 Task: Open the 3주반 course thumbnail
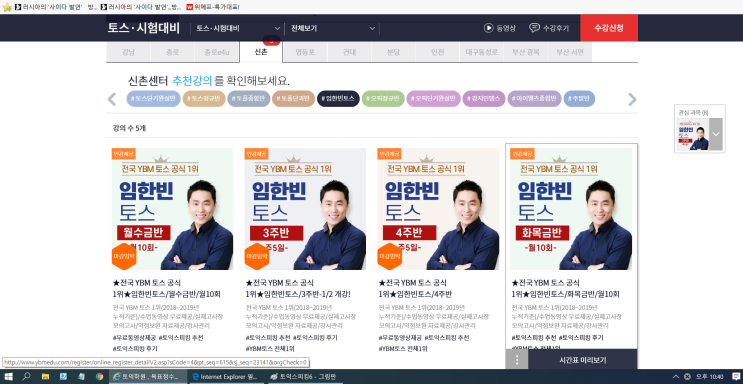(305, 209)
